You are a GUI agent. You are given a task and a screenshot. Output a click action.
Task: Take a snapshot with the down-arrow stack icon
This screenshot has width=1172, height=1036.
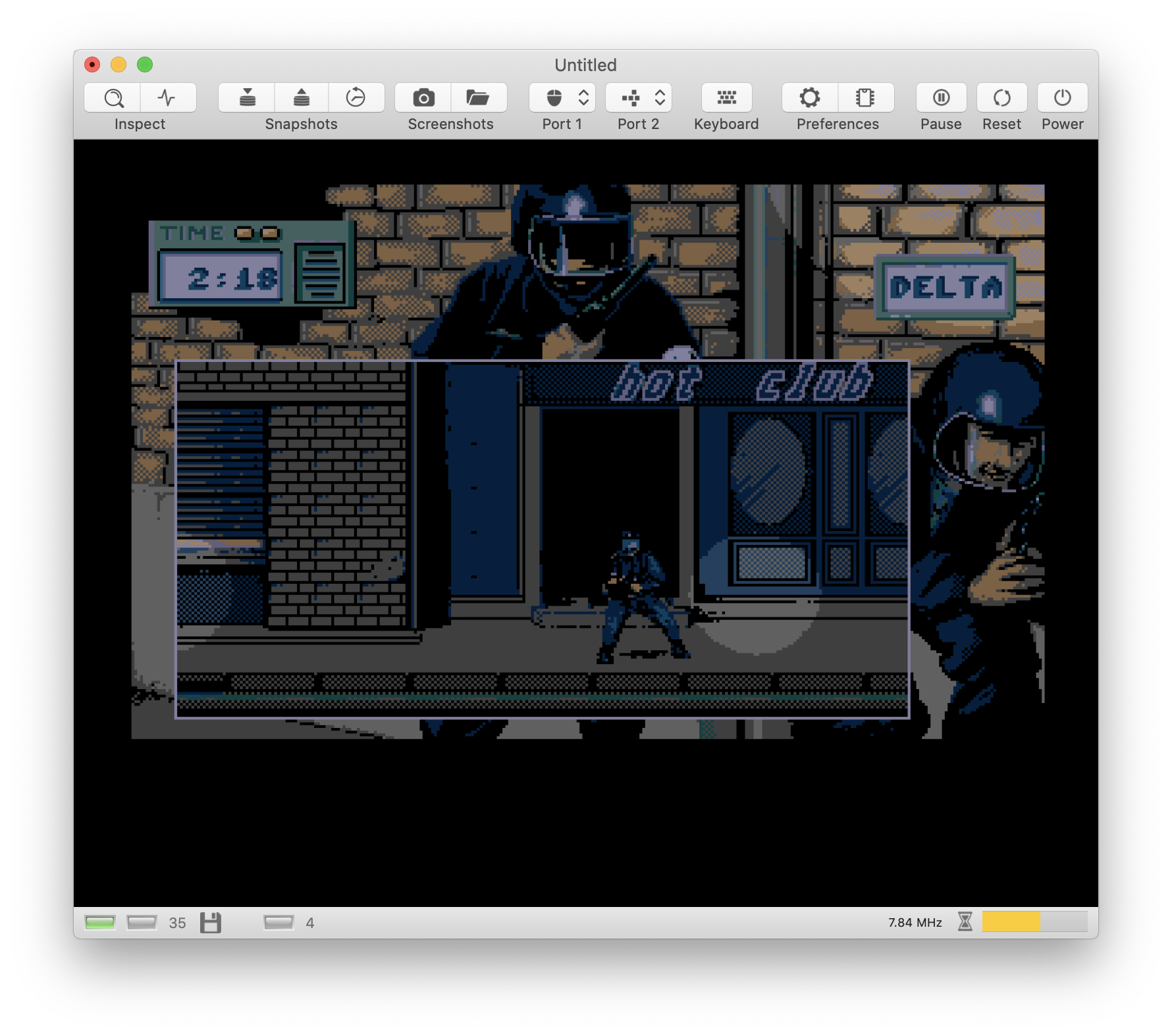(247, 98)
